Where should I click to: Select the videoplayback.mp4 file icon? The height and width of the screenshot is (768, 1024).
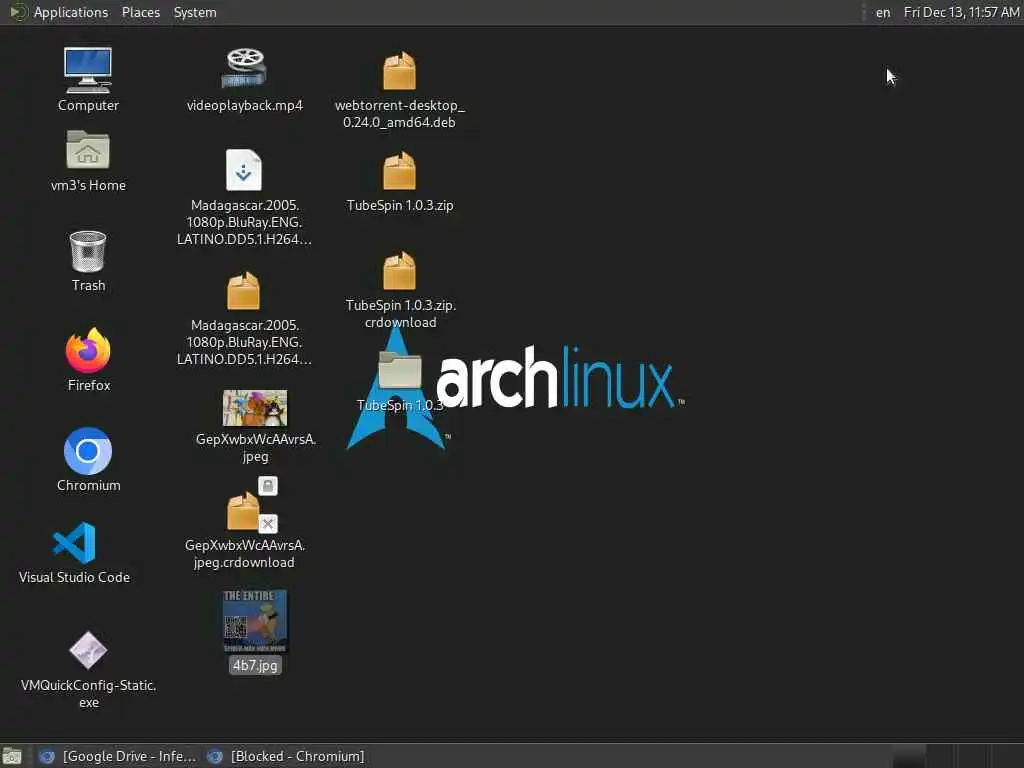click(244, 68)
